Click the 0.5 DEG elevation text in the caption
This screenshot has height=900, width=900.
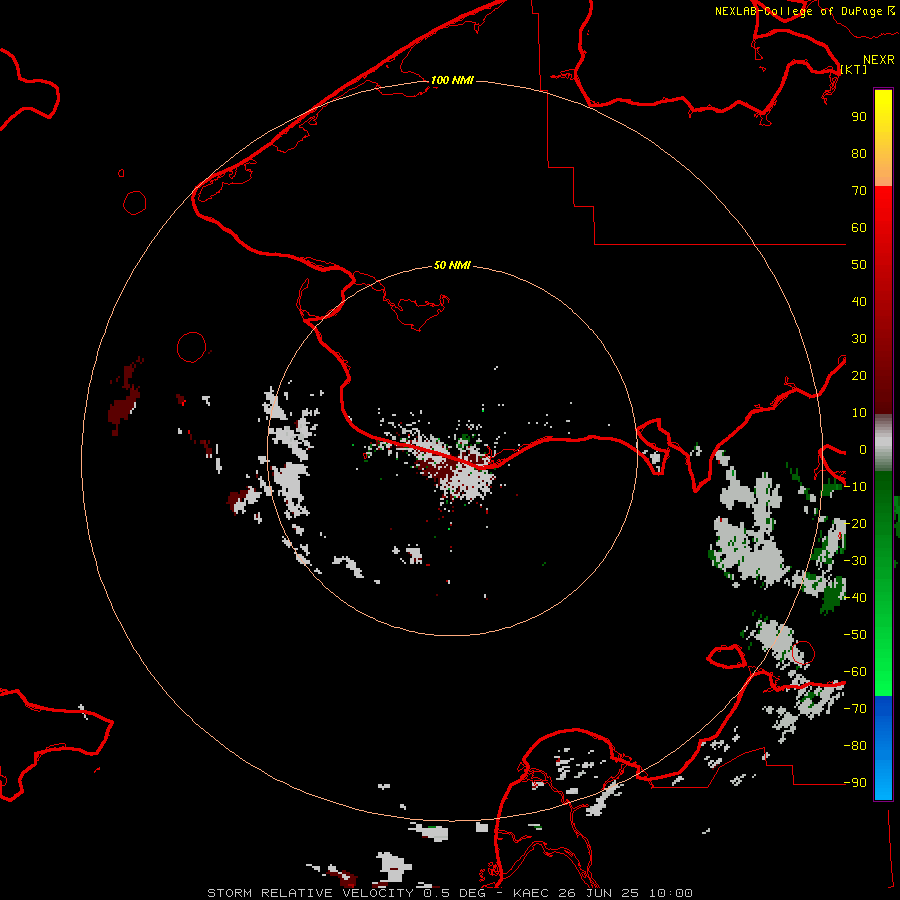(455, 893)
